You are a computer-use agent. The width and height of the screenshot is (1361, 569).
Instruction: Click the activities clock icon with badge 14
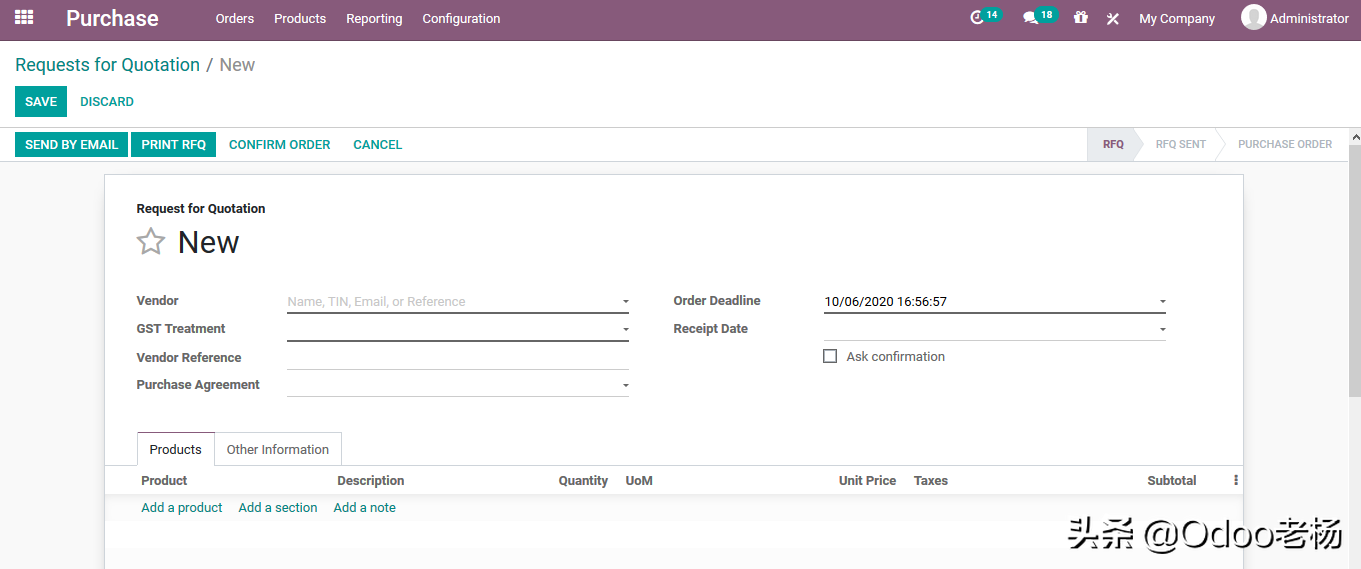click(x=979, y=18)
